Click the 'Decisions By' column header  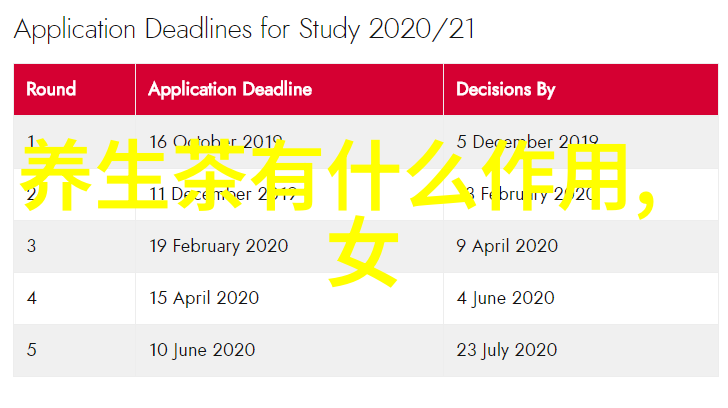(505, 89)
